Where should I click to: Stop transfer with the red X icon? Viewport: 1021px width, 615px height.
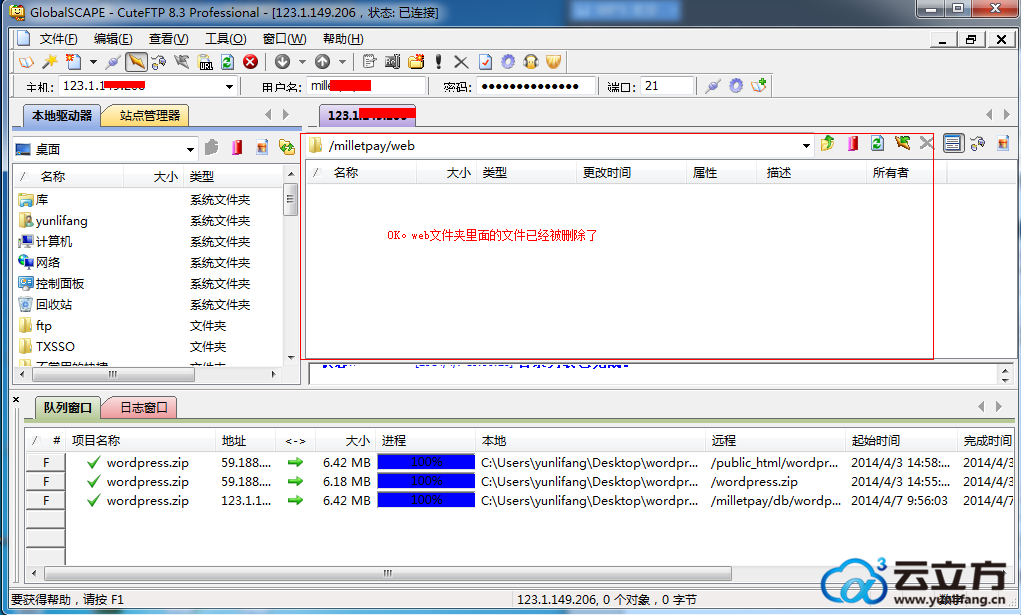pos(250,62)
